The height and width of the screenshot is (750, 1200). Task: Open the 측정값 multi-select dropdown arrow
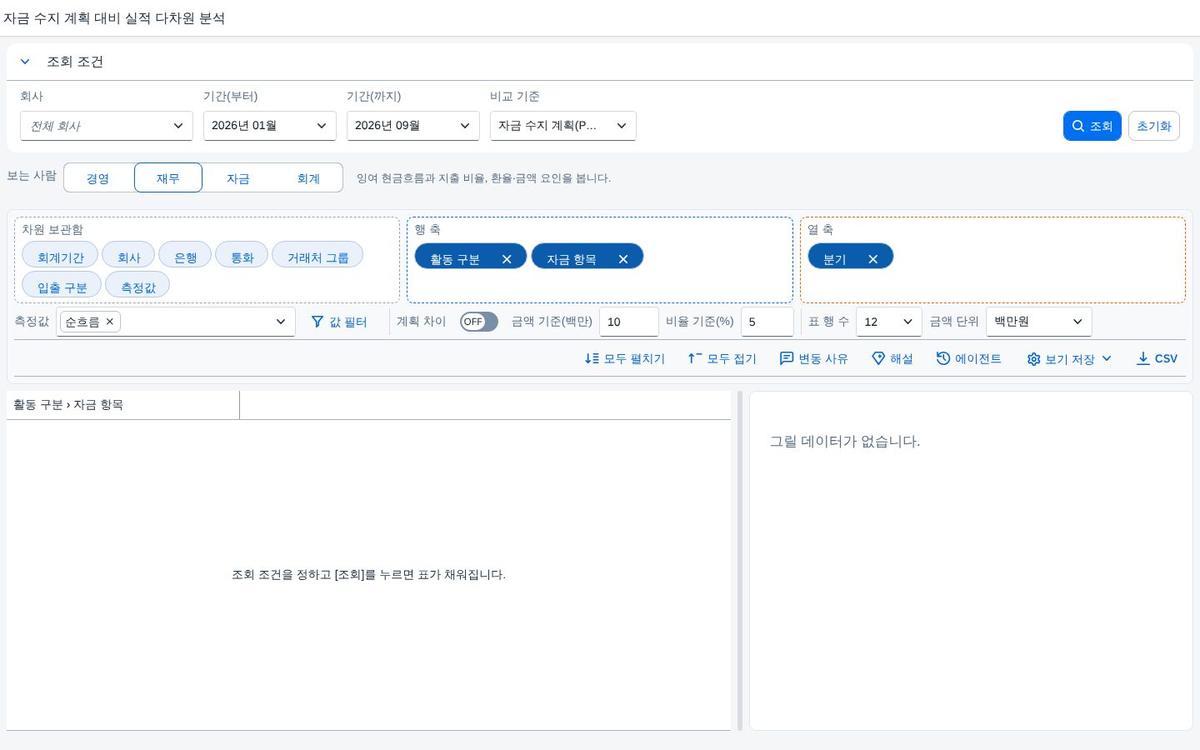281,322
